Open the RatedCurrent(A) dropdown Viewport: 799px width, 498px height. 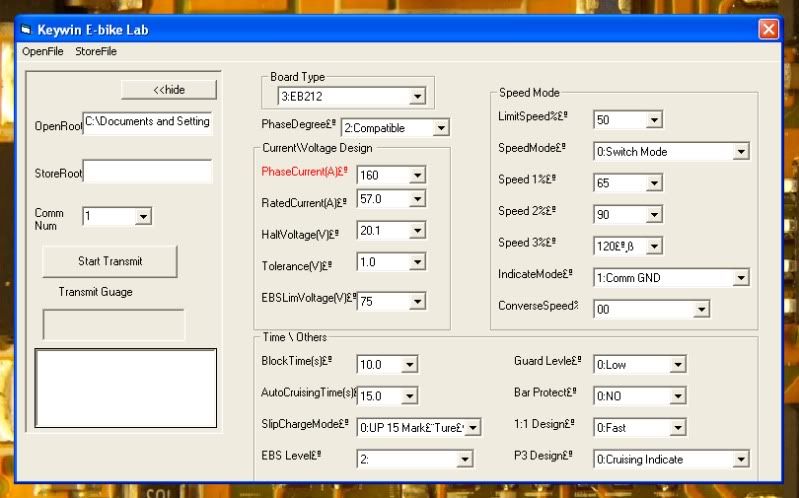coord(417,199)
